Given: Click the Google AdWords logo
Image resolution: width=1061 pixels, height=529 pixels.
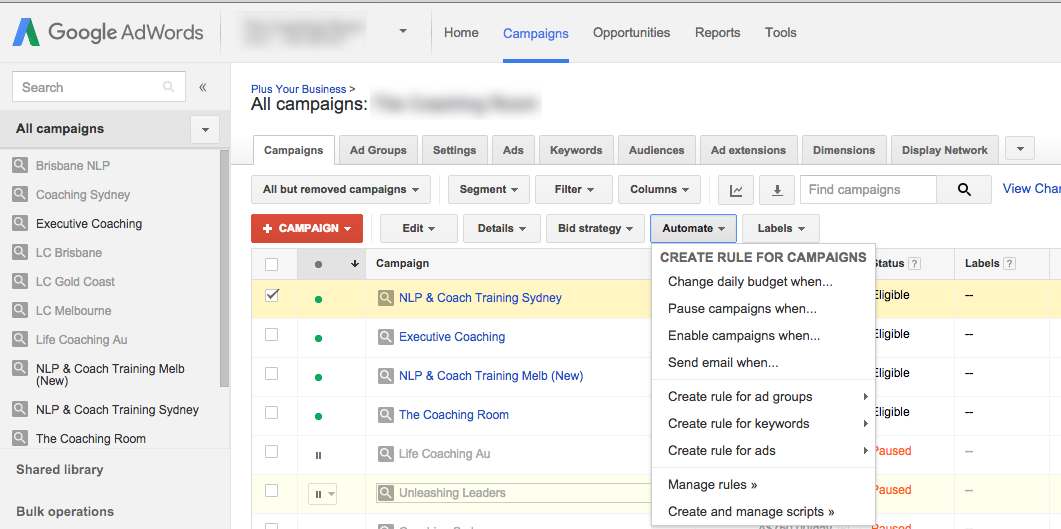Looking at the screenshot, I should [108, 32].
